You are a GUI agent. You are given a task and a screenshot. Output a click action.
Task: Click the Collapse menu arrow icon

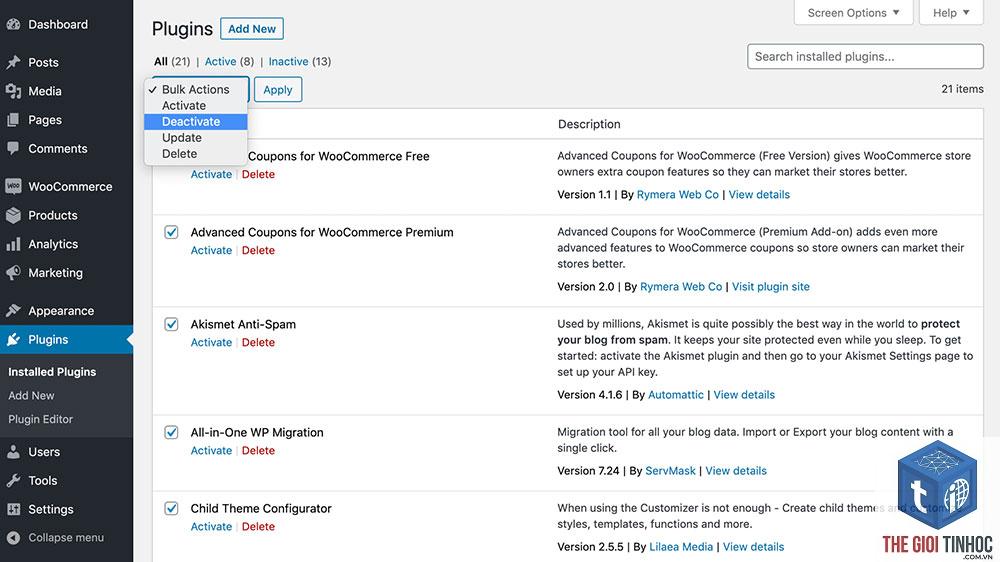point(13,538)
